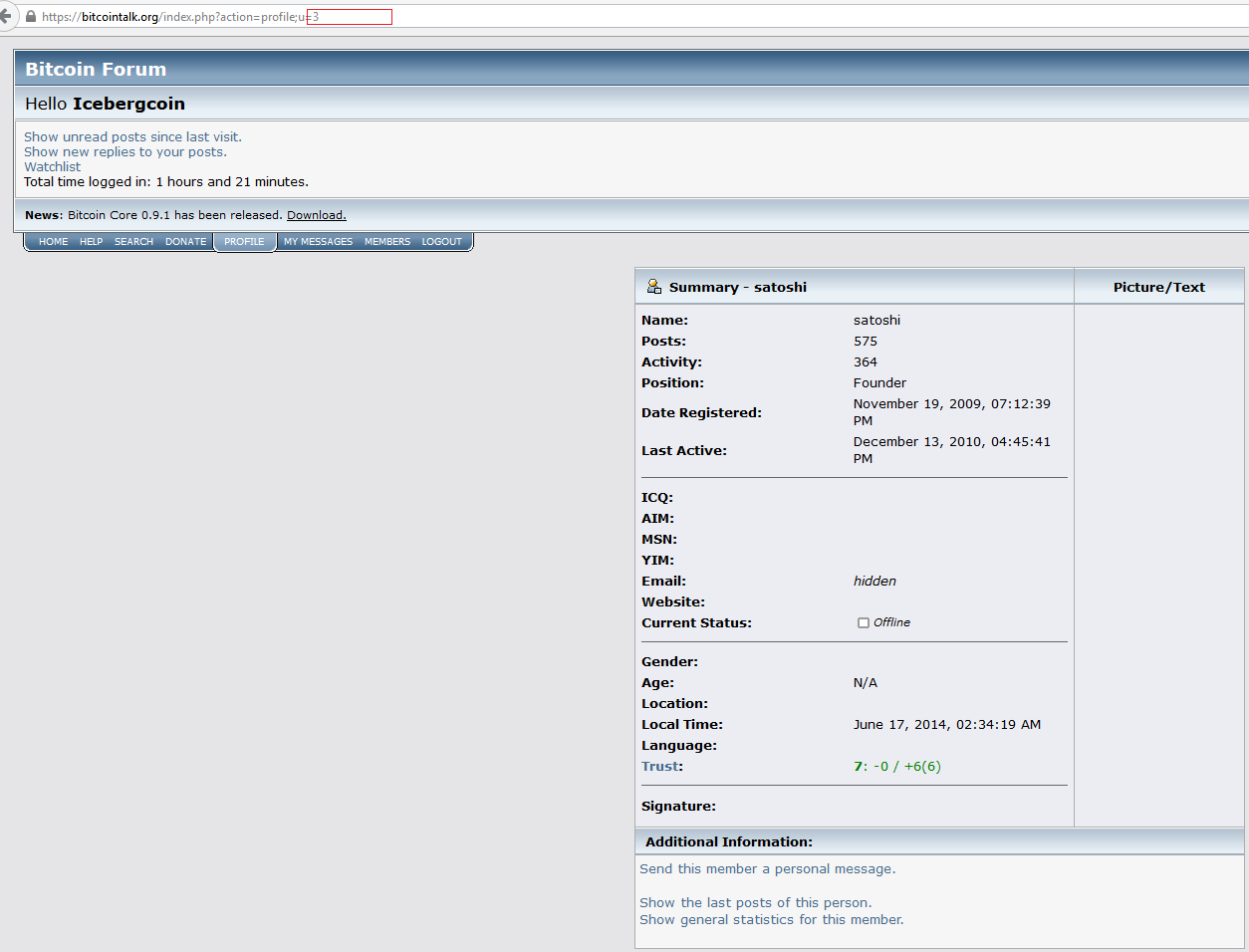The height and width of the screenshot is (952, 1249).
Task: Select the PROFILE tab
Action: coord(245,242)
